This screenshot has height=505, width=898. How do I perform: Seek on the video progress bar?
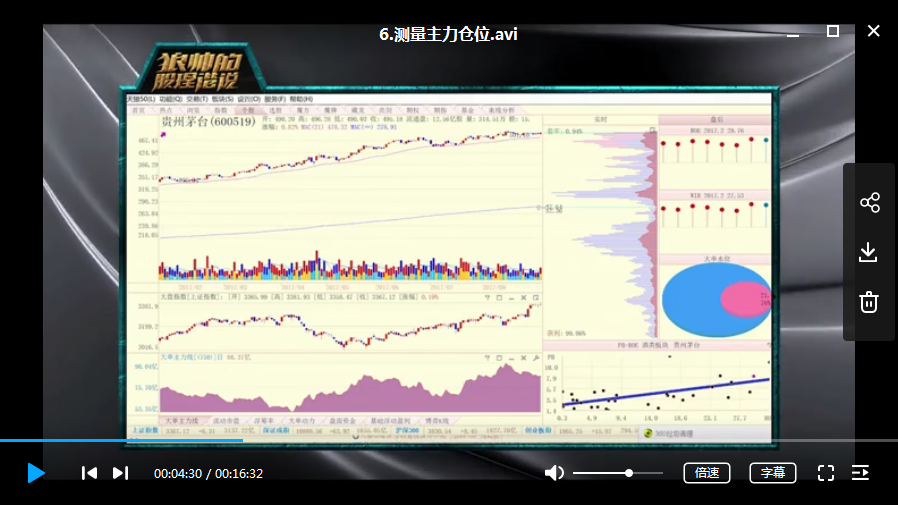tap(449, 440)
